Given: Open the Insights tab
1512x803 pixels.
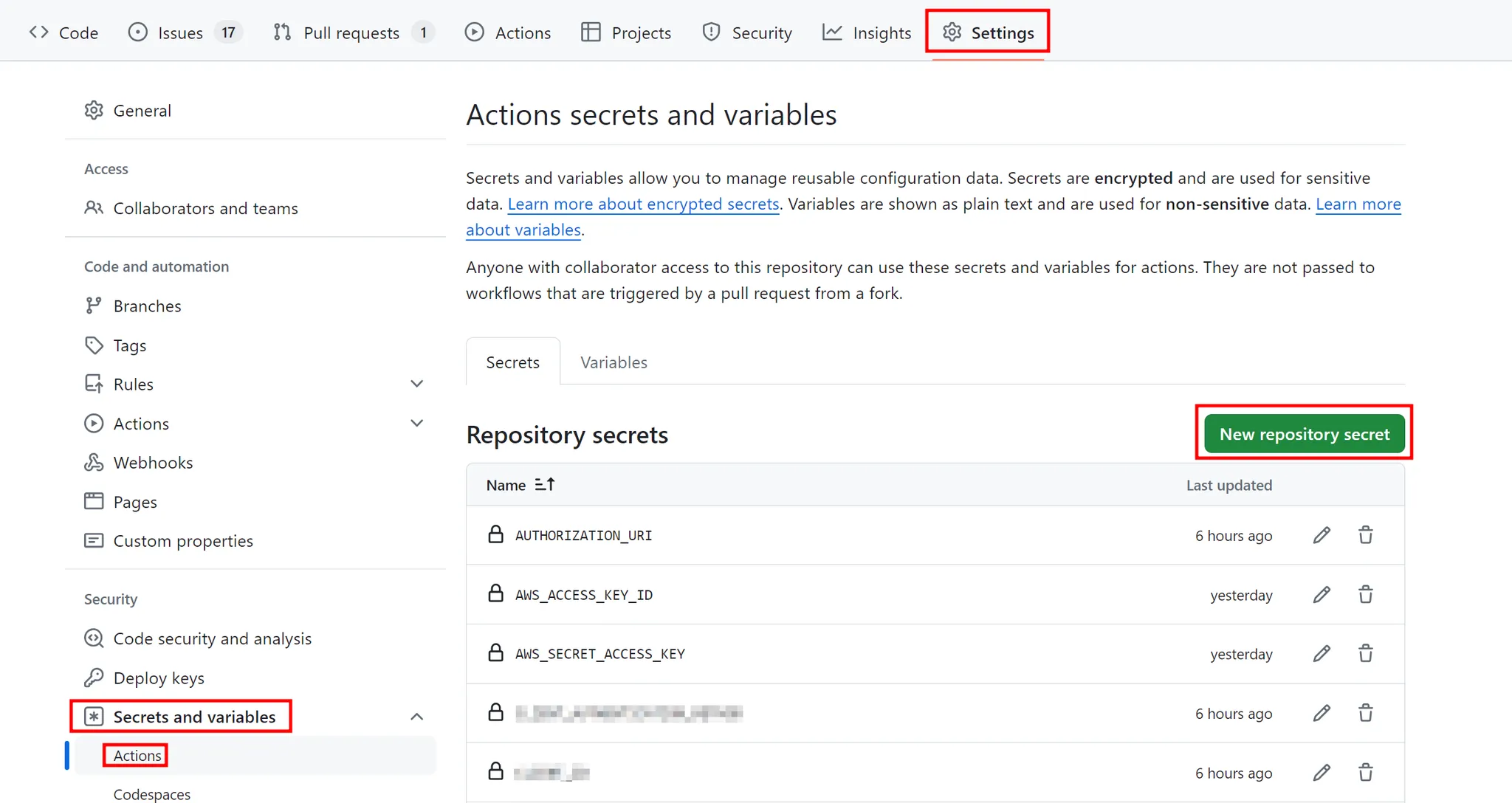Looking at the screenshot, I should (867, 32).
